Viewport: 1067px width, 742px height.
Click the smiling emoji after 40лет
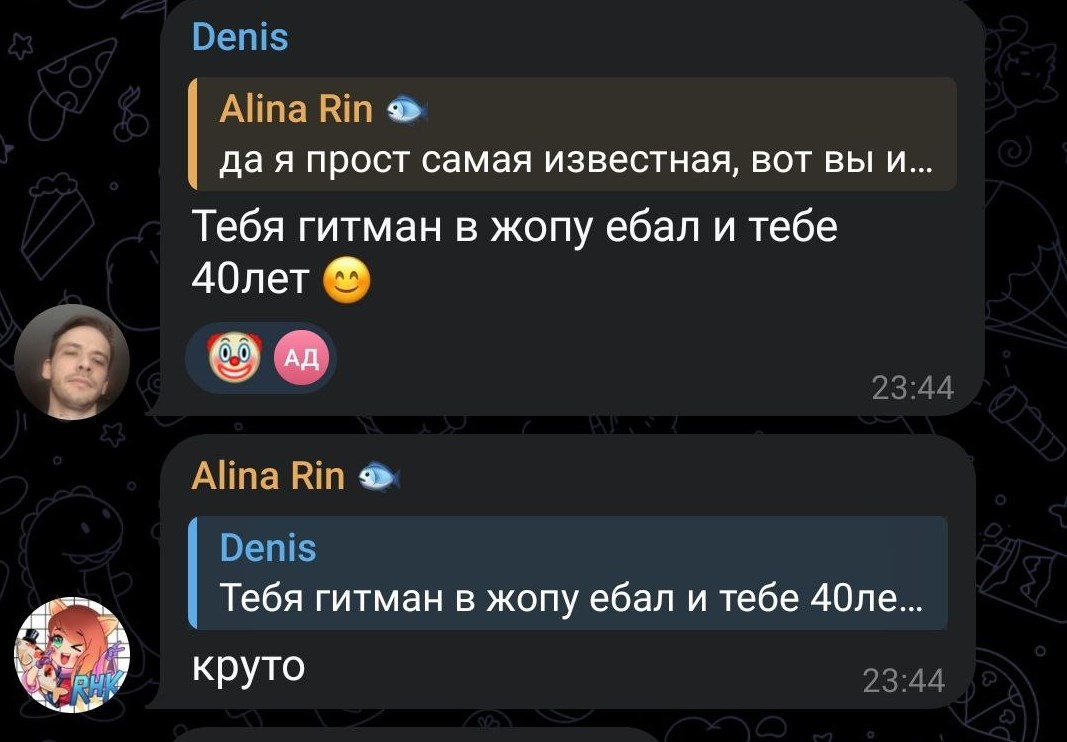[x=346, y=280]
